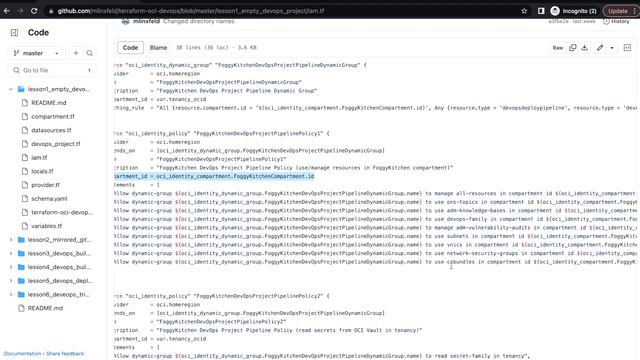640x360 pixels.
Task: Click the Update browser button
Action: pyautogui.click(x=618, y=11)
